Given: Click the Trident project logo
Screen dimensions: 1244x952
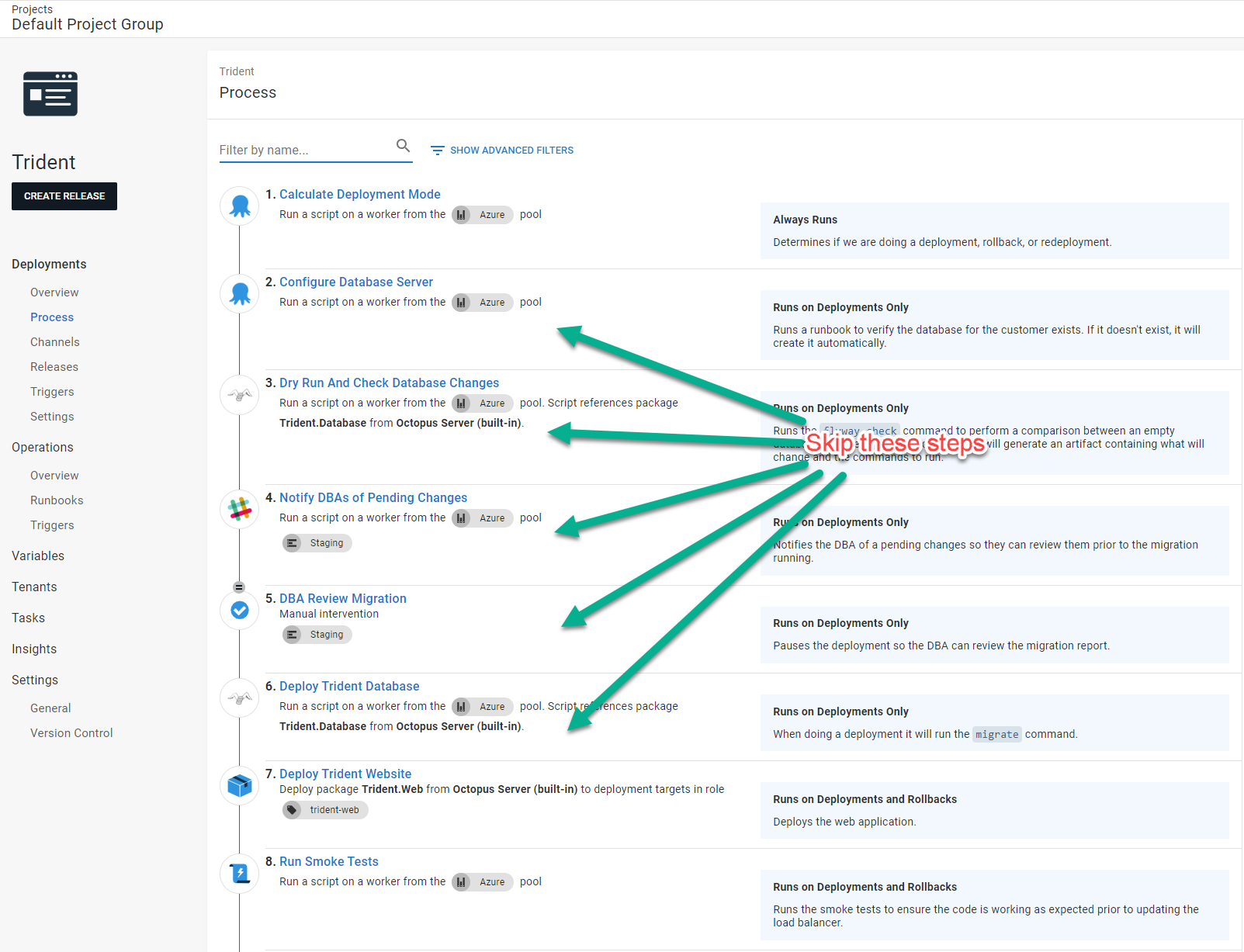Looking at the screenshot, I should (50, 93).
